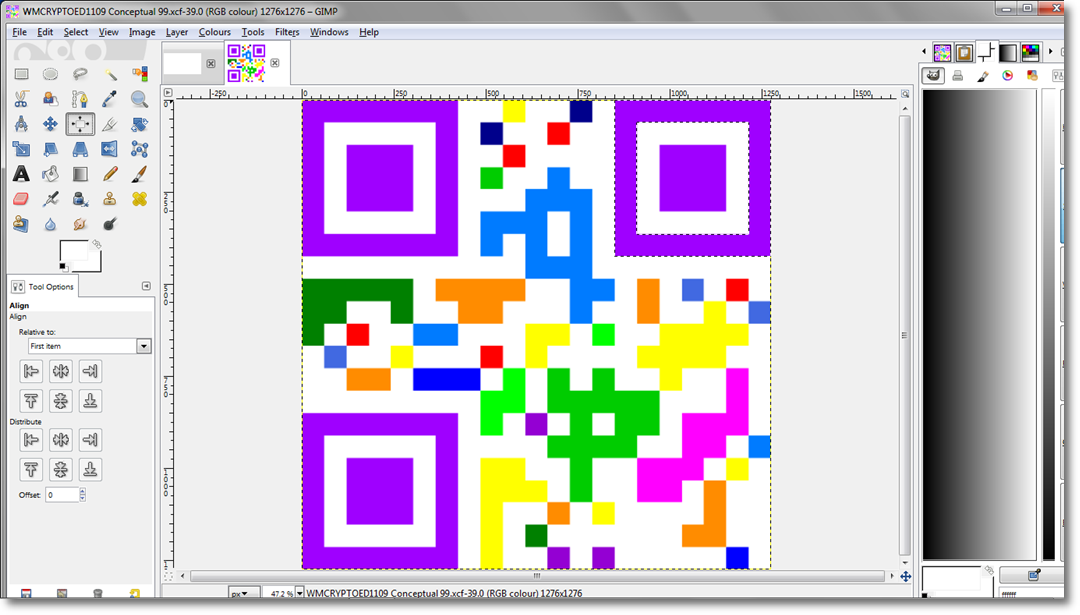Open the Select menu
This screenshot has width=1080, height=615.
click(x=76, y=32)
